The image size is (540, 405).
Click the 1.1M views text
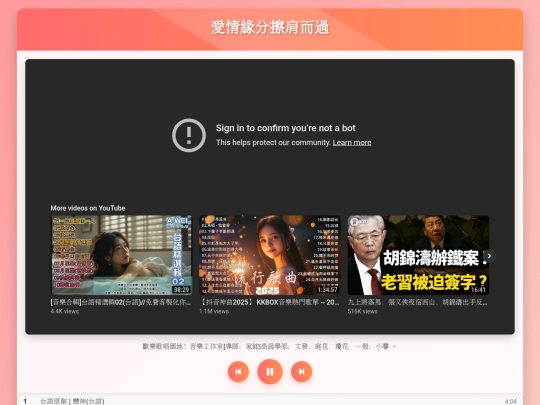(214, 311)
